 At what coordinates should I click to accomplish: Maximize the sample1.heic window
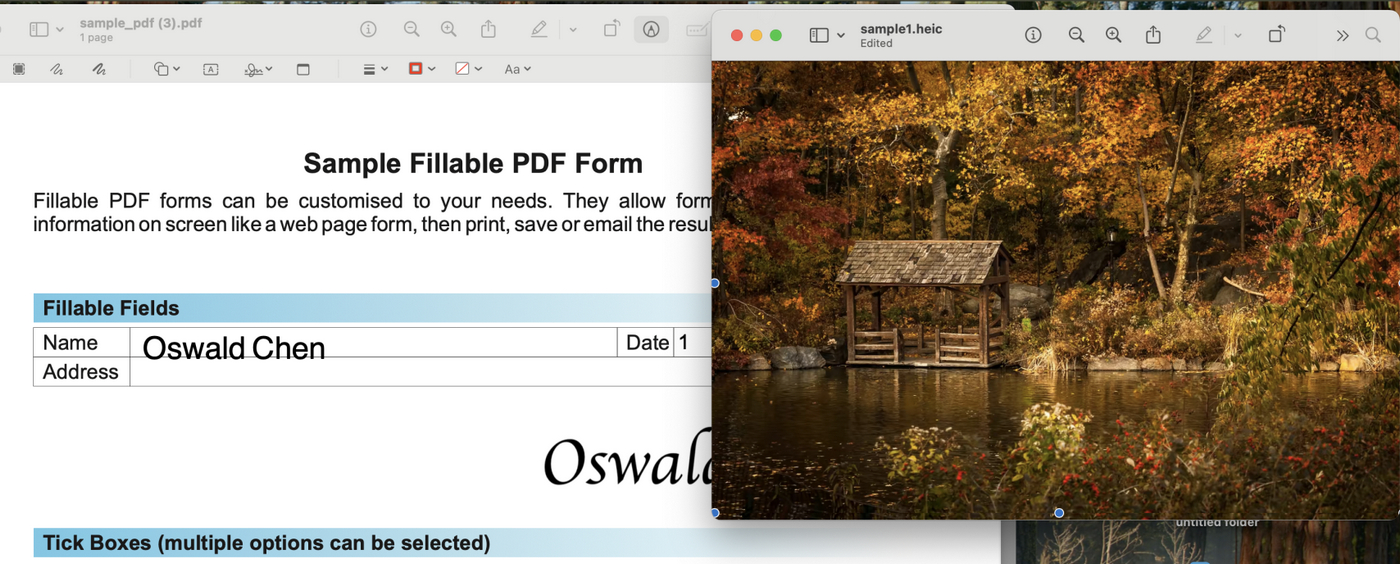(x=775, y=35)
